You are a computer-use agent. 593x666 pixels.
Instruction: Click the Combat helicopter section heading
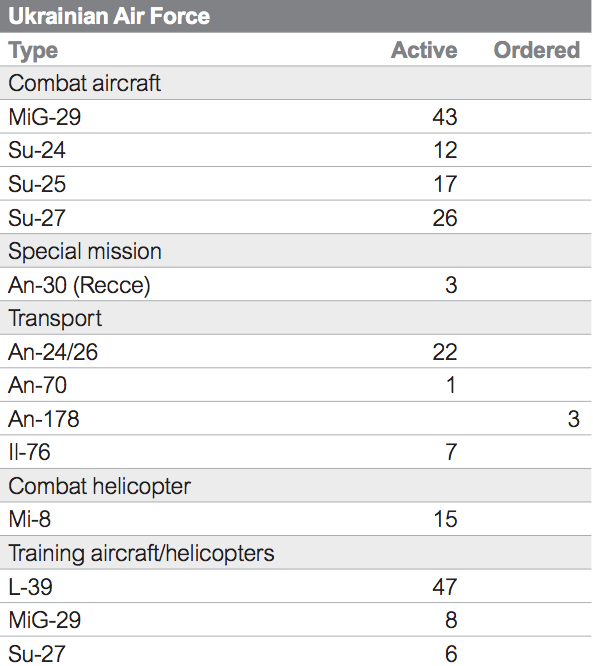point(99,486)
